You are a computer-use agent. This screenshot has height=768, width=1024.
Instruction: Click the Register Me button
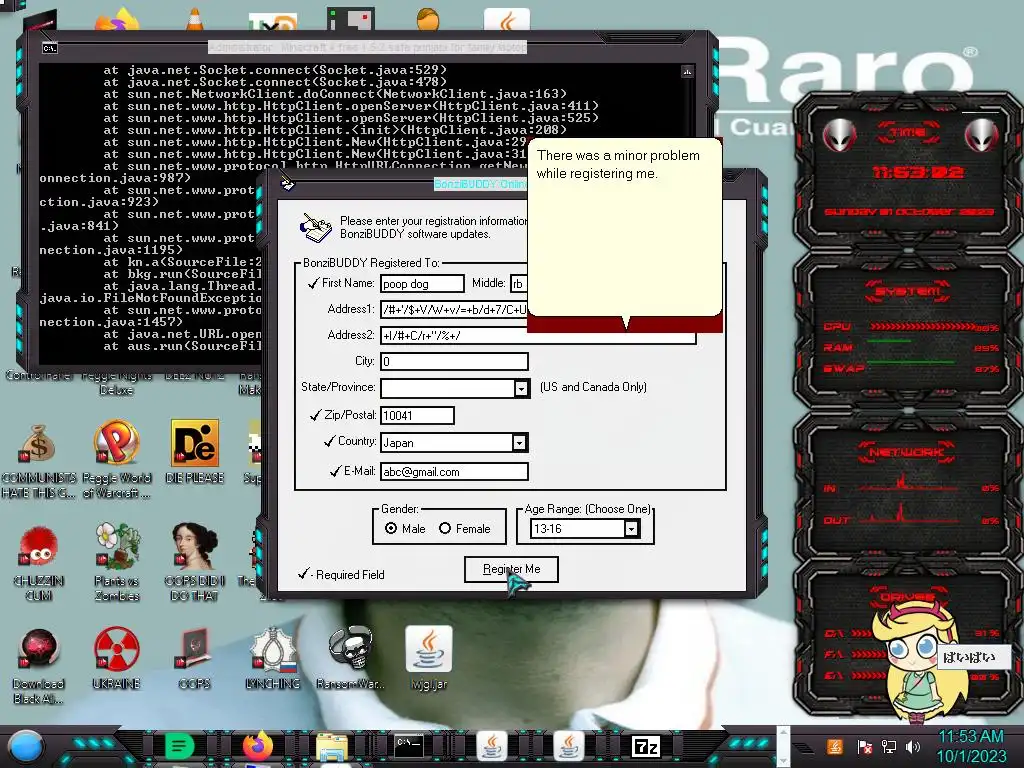[x=511, y=569]
